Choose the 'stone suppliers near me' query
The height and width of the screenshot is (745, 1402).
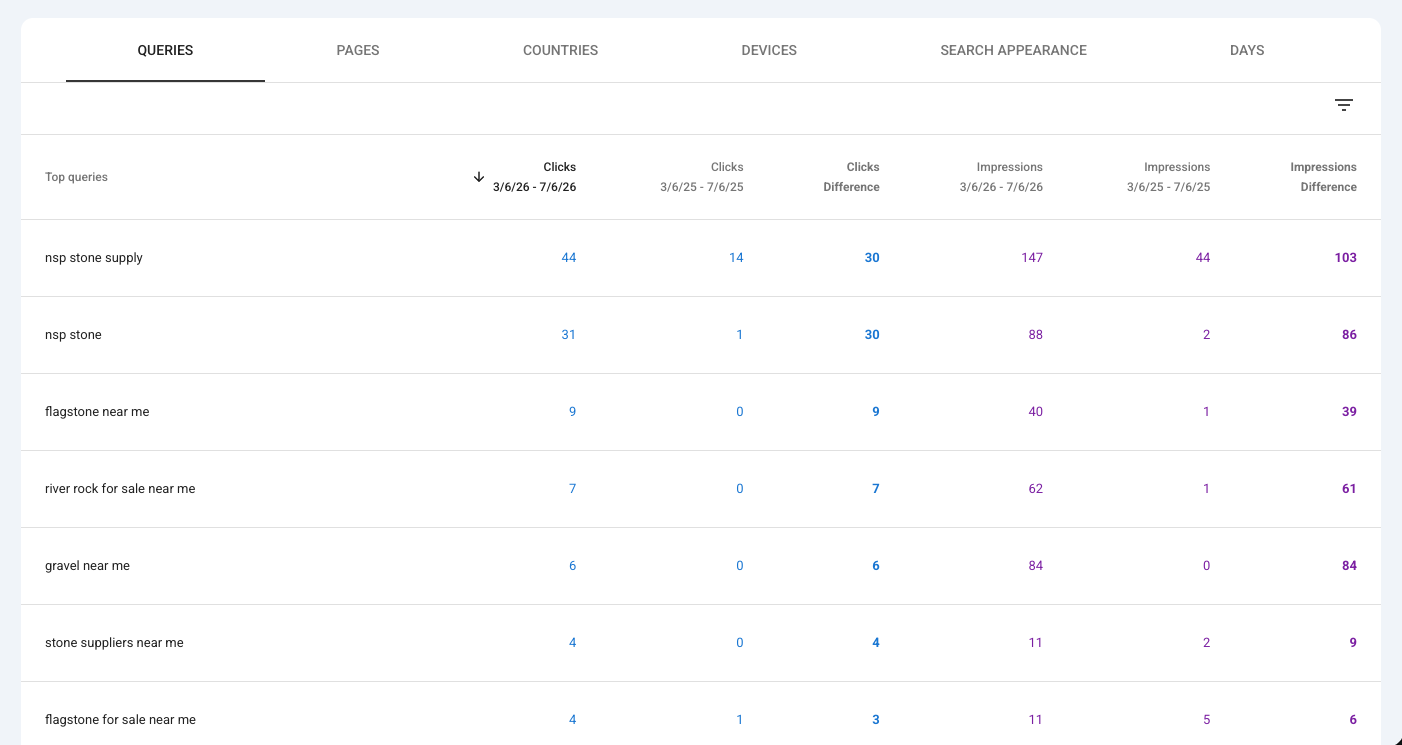114,643
